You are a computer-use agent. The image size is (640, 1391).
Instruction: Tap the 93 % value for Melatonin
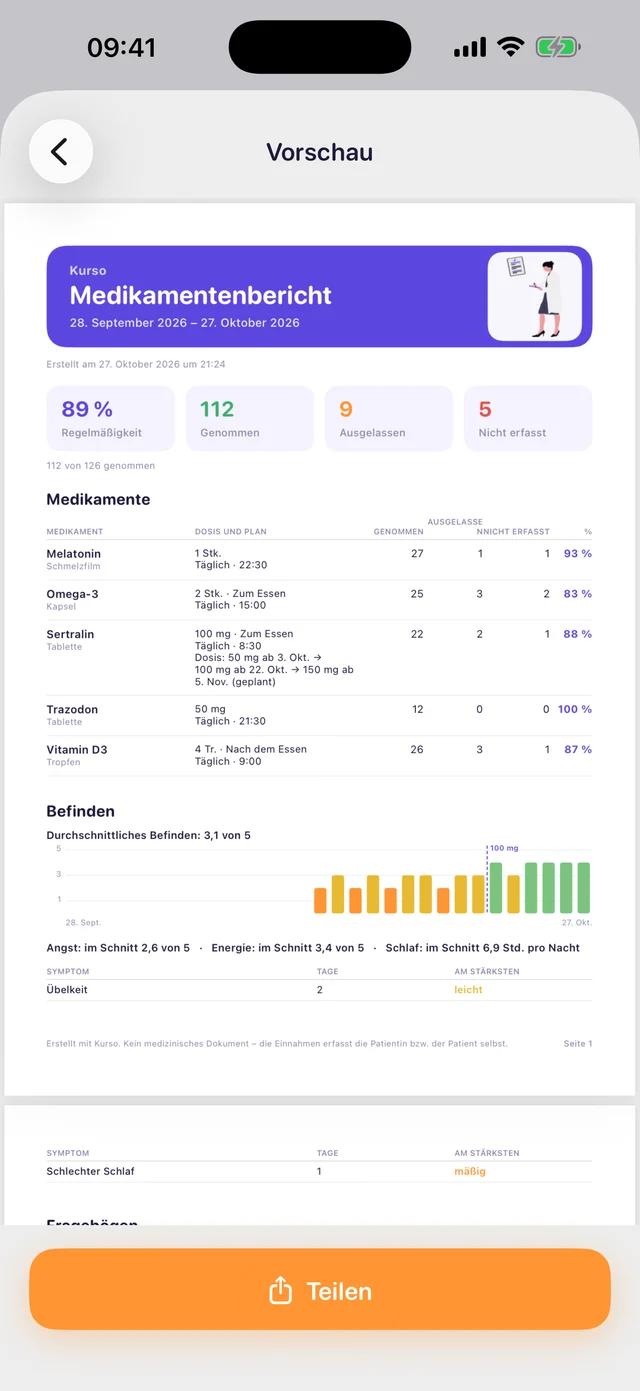pyautogui.click(x=577, y=553)
